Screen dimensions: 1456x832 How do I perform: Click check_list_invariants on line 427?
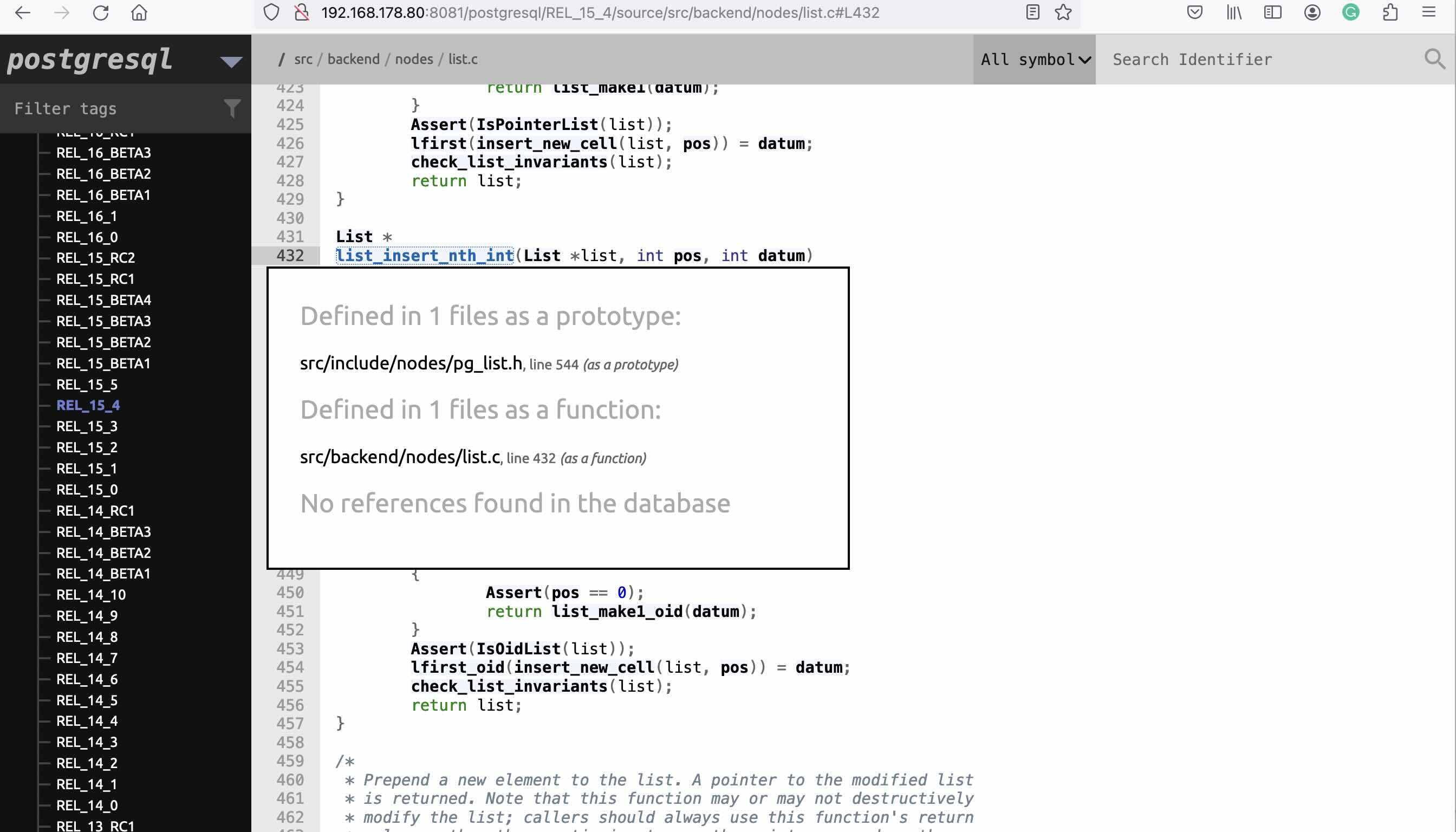pos(509,162)
